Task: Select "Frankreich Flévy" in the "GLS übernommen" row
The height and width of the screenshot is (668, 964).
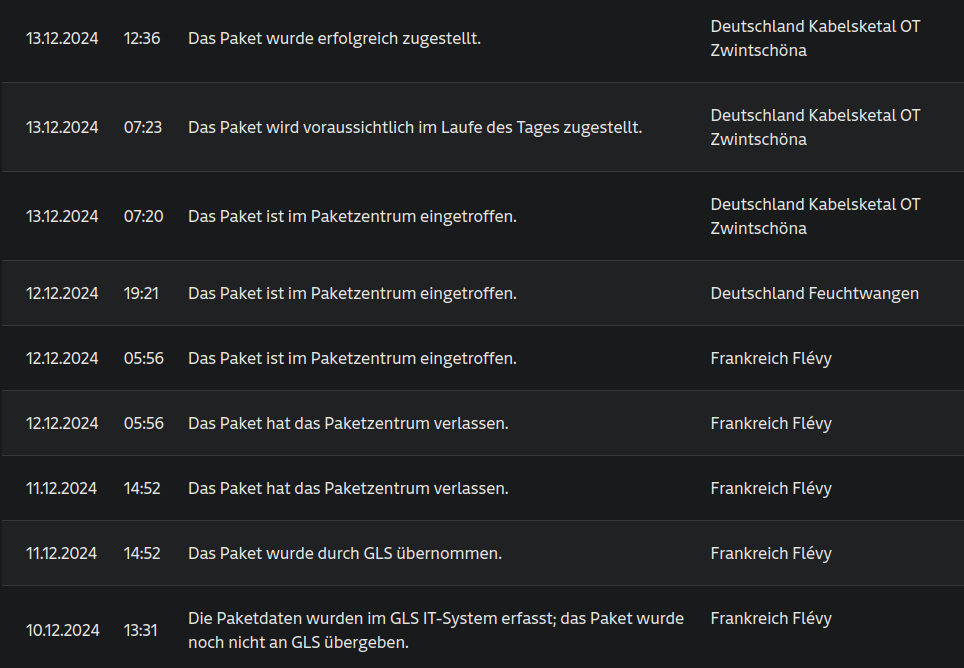Action: [x=770, y=554]
